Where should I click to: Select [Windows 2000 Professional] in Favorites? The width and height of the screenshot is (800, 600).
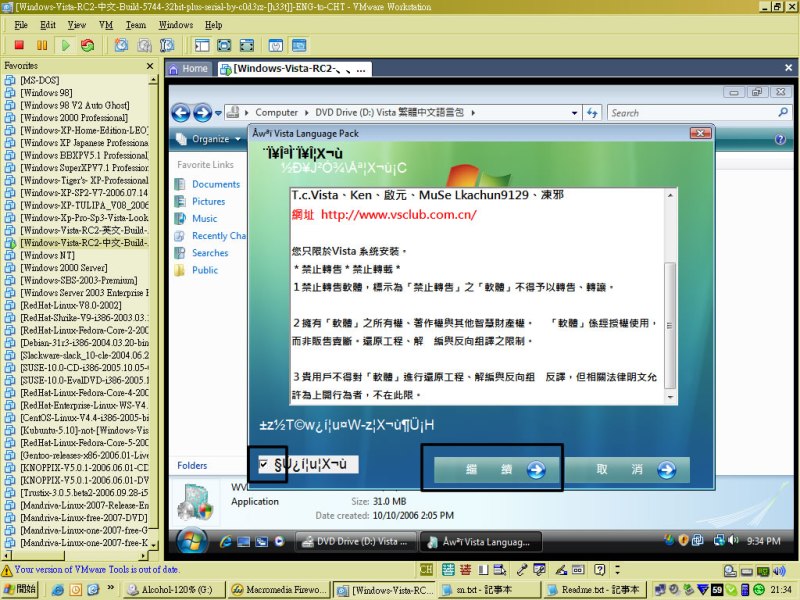coord(73,118)
